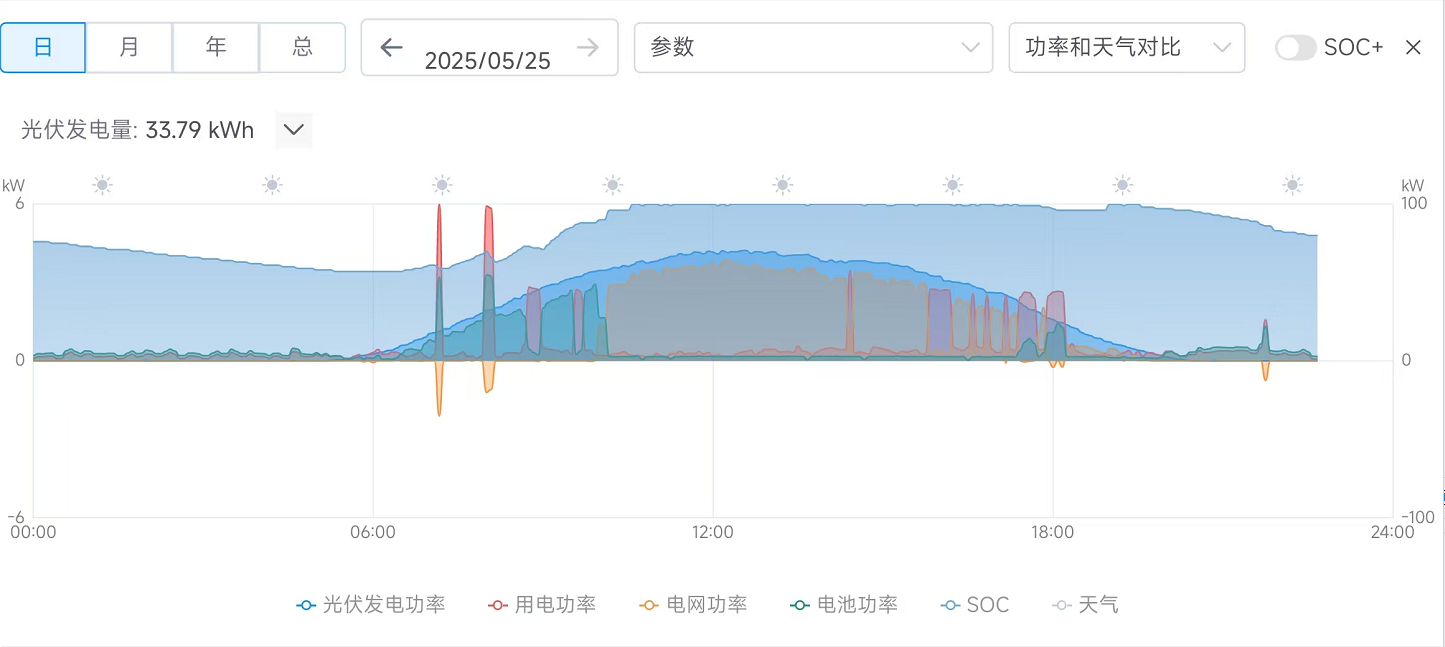Click the last sun weather icon
1445x647 pixels.
click(1293, 185)
